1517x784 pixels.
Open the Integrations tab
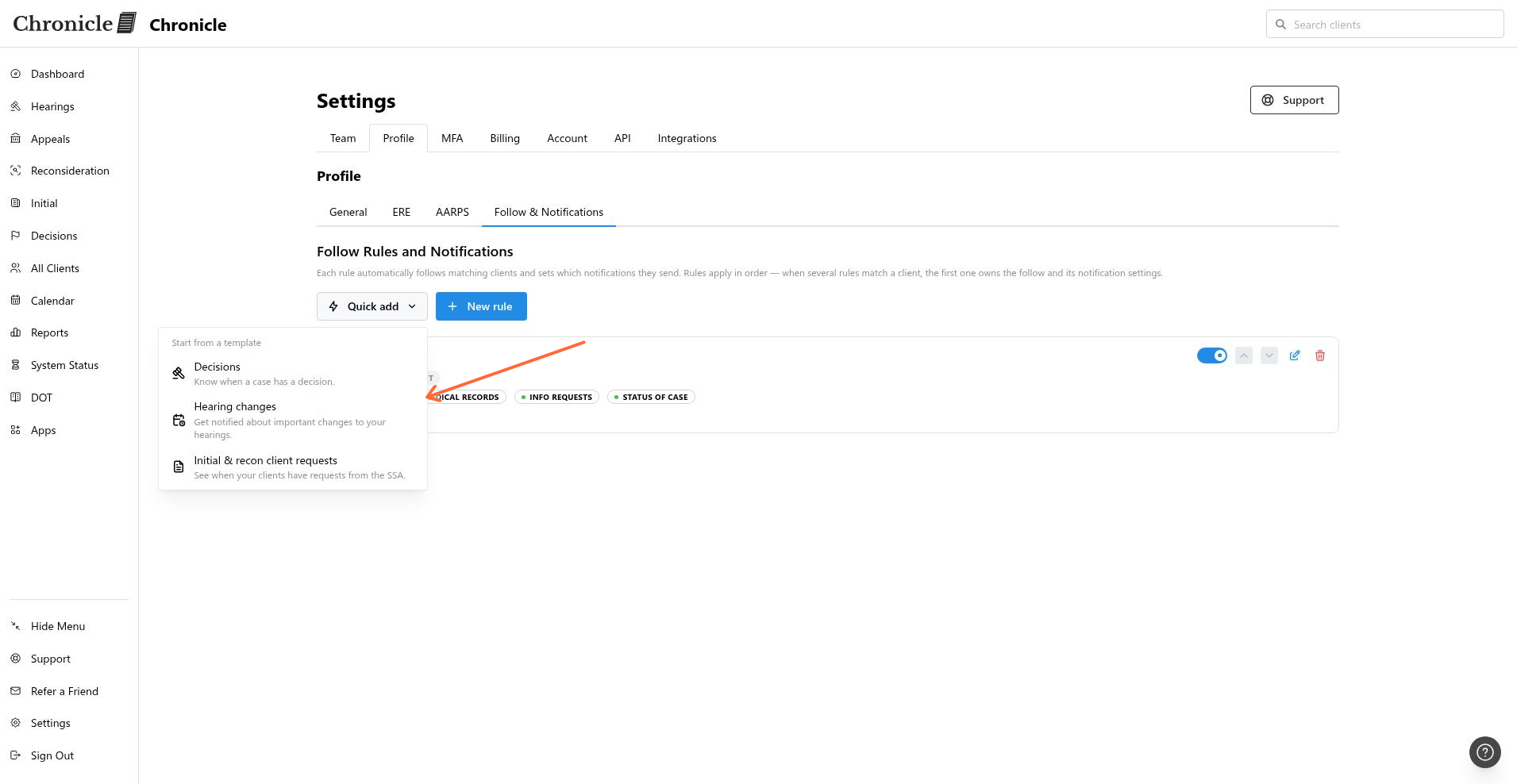687,138
